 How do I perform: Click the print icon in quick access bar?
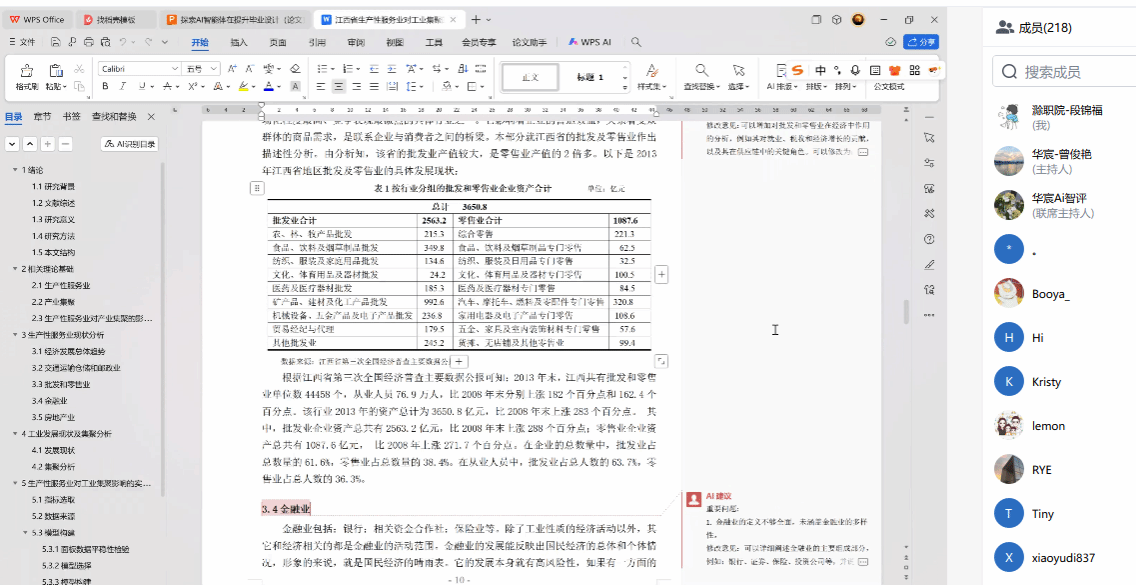click(89, 42)
